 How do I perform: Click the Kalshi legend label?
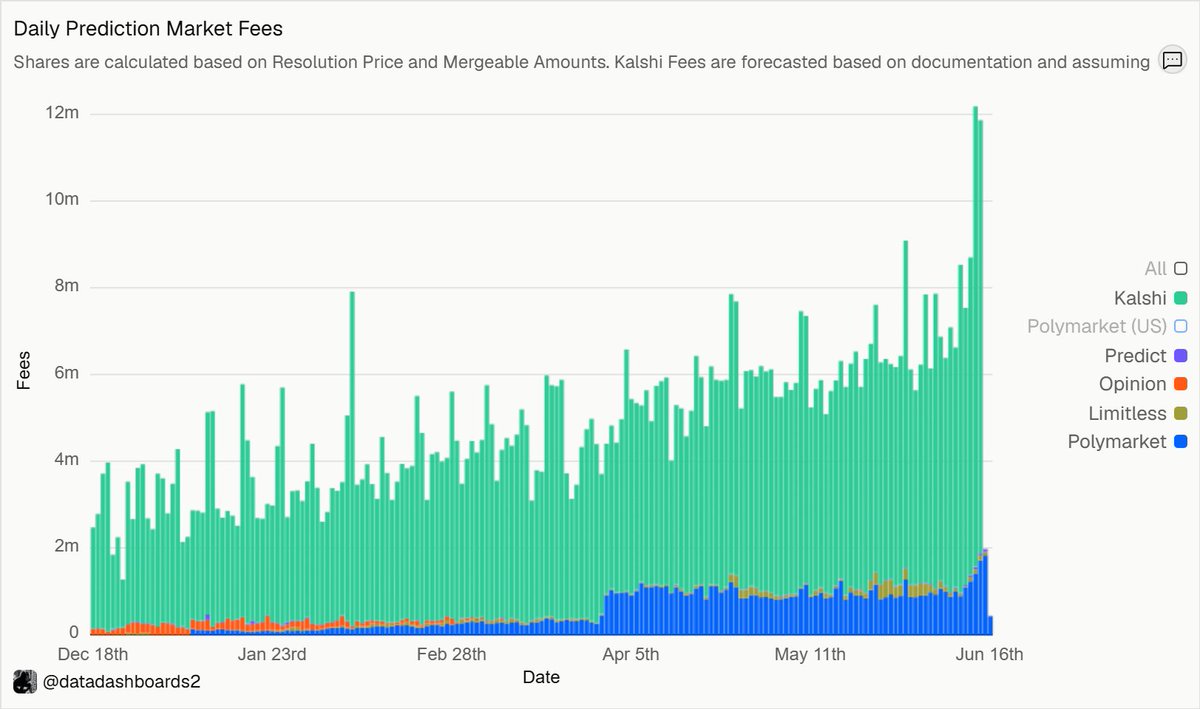tap(1140, 298)
